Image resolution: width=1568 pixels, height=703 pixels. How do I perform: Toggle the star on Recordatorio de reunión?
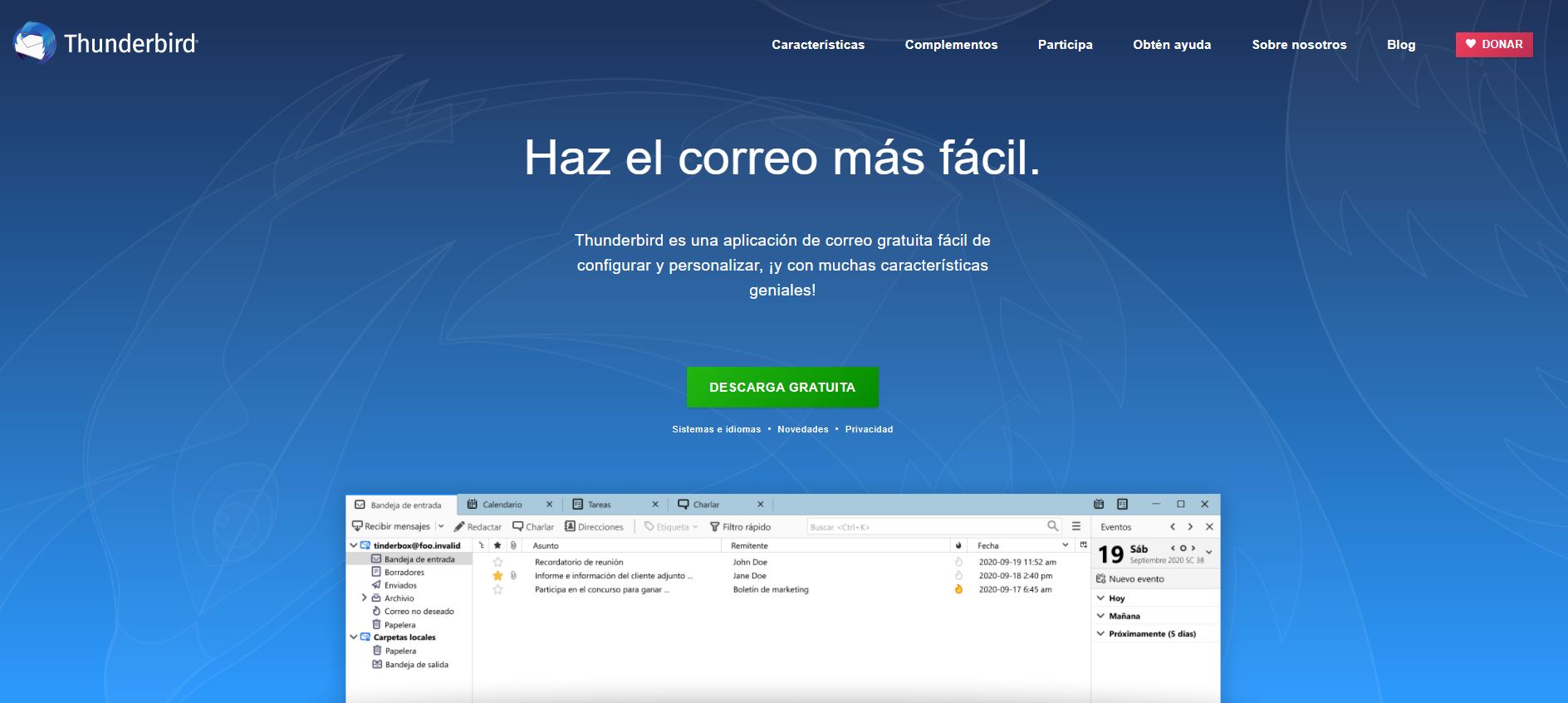click(497, 562)
